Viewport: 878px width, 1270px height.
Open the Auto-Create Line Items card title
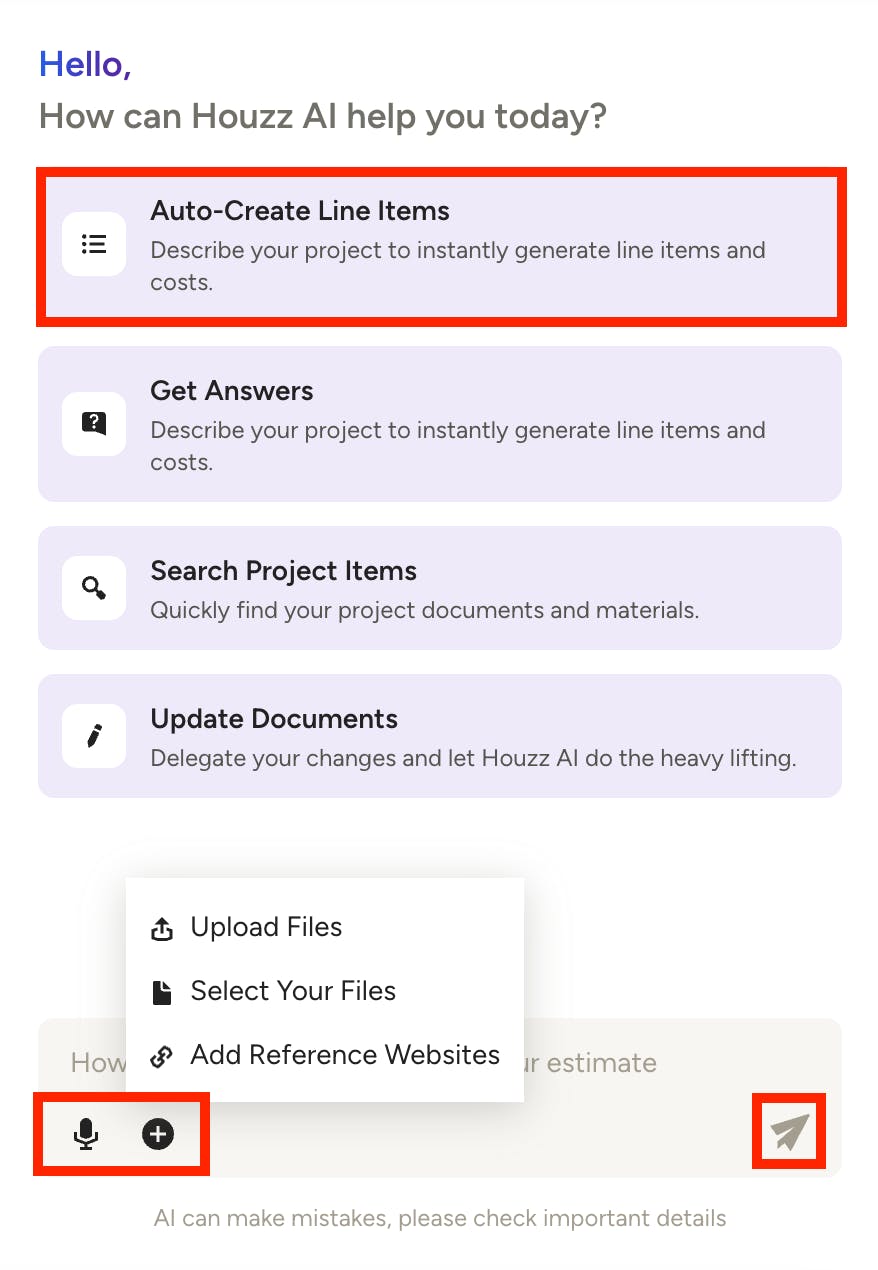300,211
